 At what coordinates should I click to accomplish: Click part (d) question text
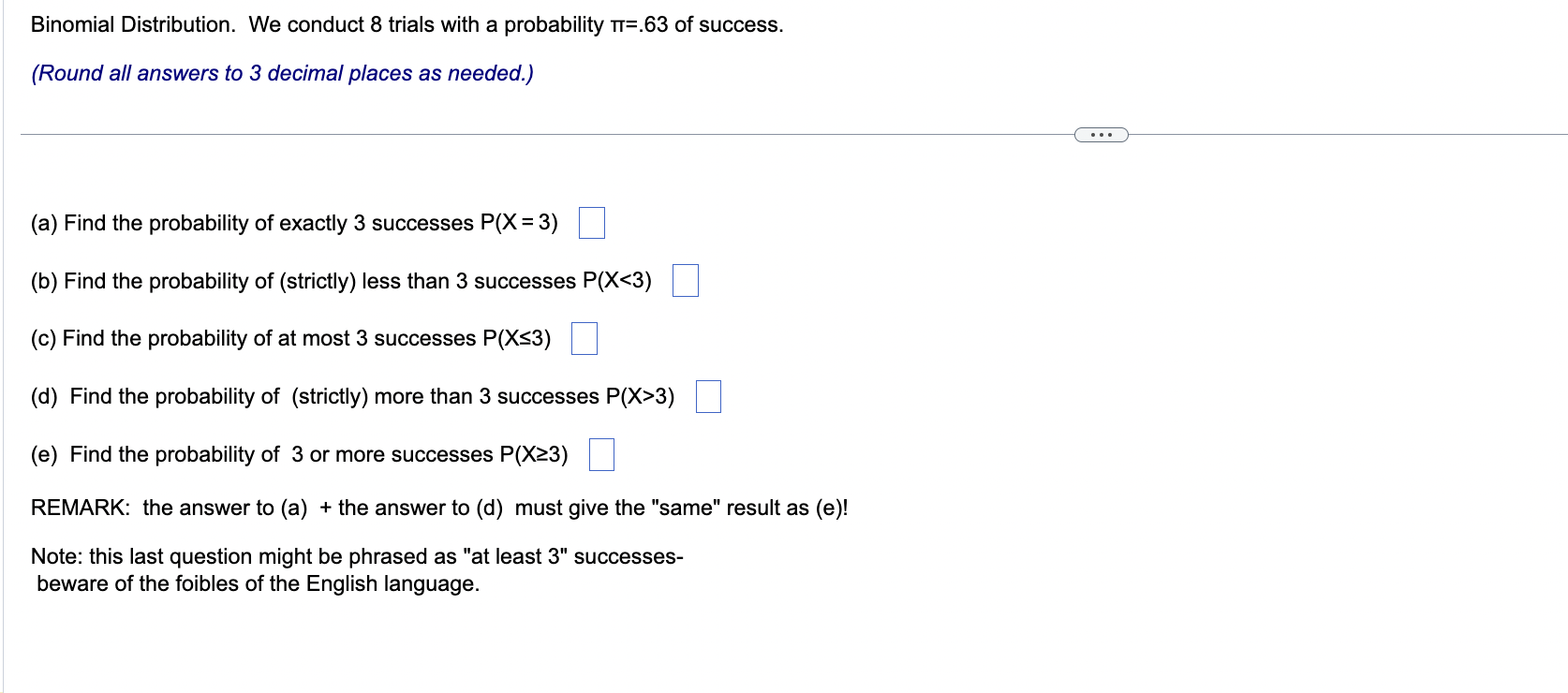(x=352, y=397)
